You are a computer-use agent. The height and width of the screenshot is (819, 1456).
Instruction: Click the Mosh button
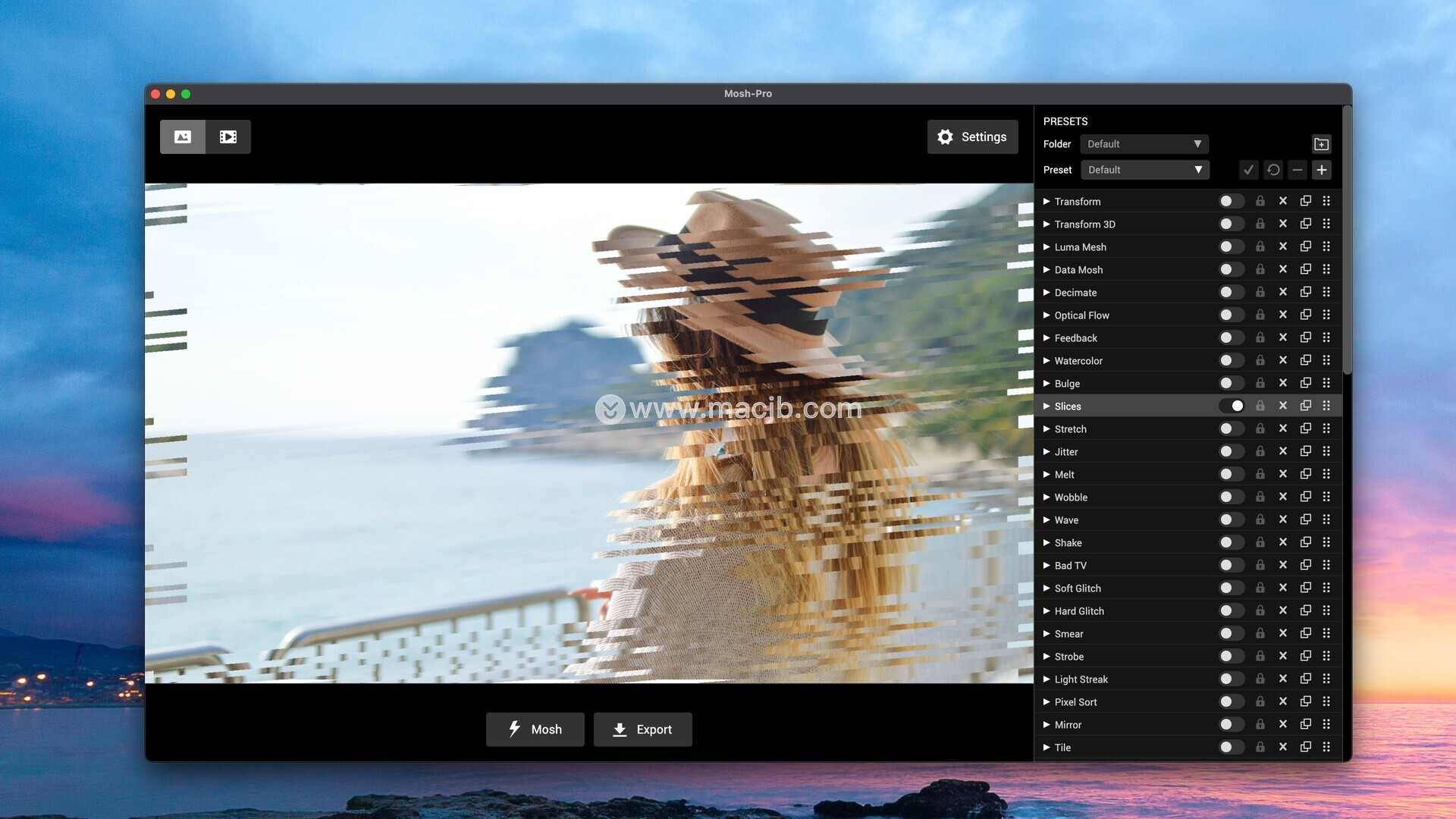tap(535, 730)
